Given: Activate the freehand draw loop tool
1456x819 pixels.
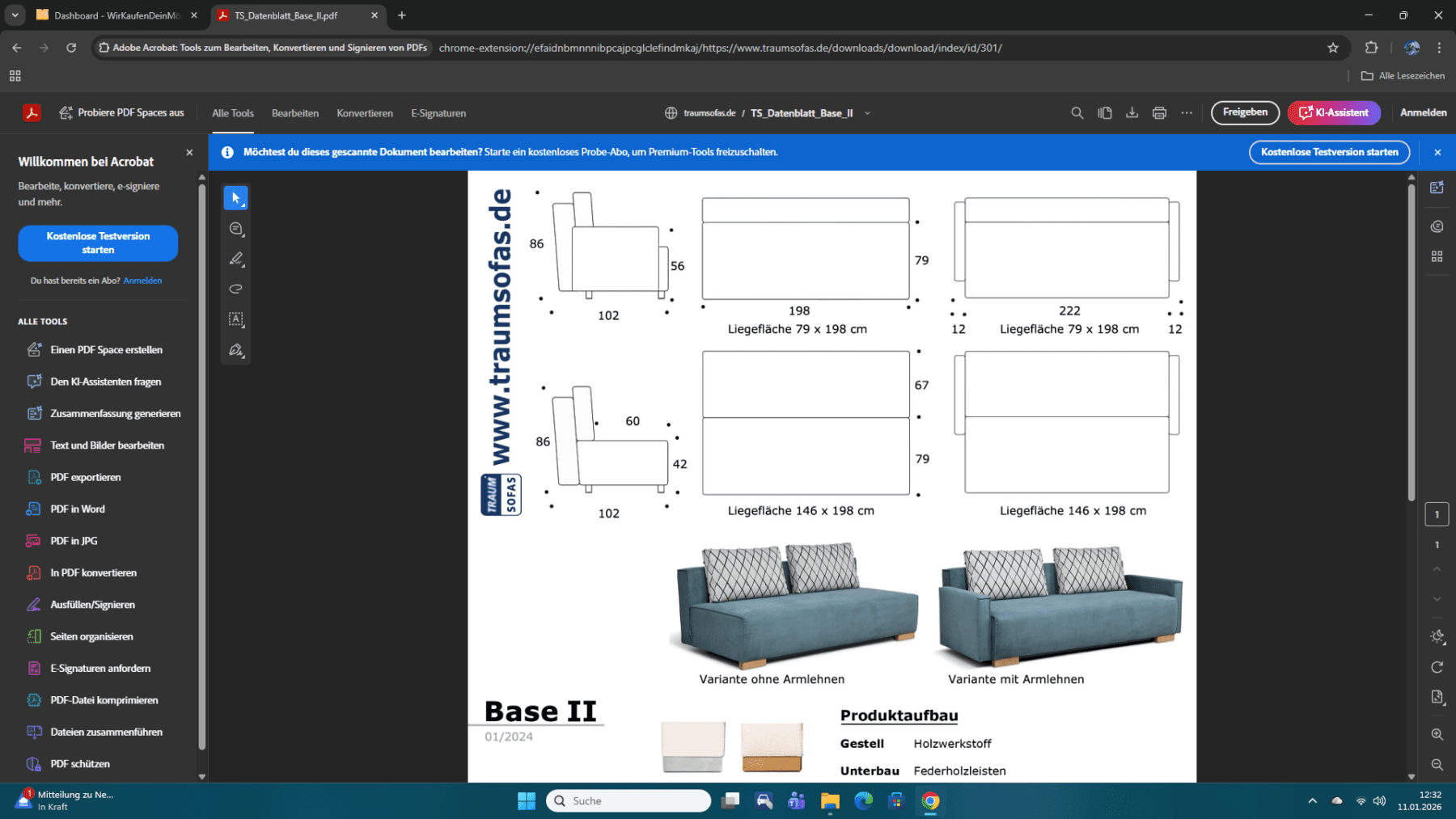Looking at the screenshot, I should [x=235, y=289].
